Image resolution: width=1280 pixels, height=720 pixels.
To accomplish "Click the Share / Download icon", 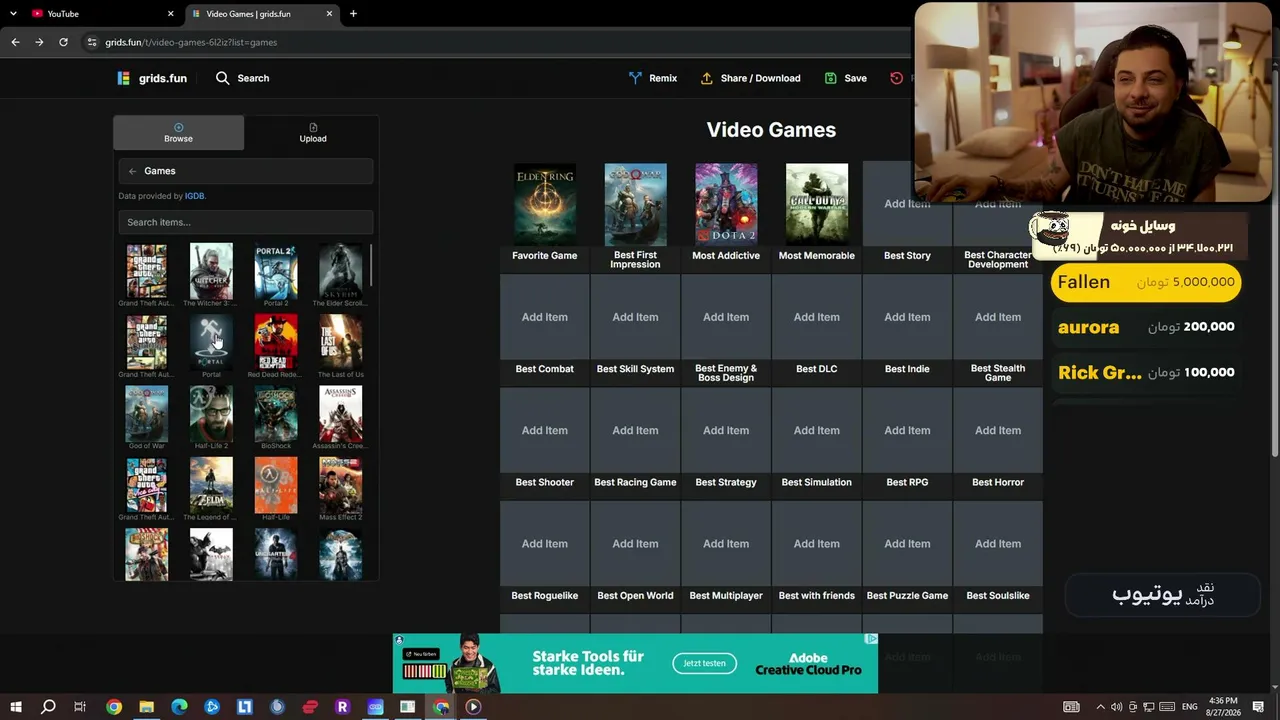I will click(x=707, y=78).
